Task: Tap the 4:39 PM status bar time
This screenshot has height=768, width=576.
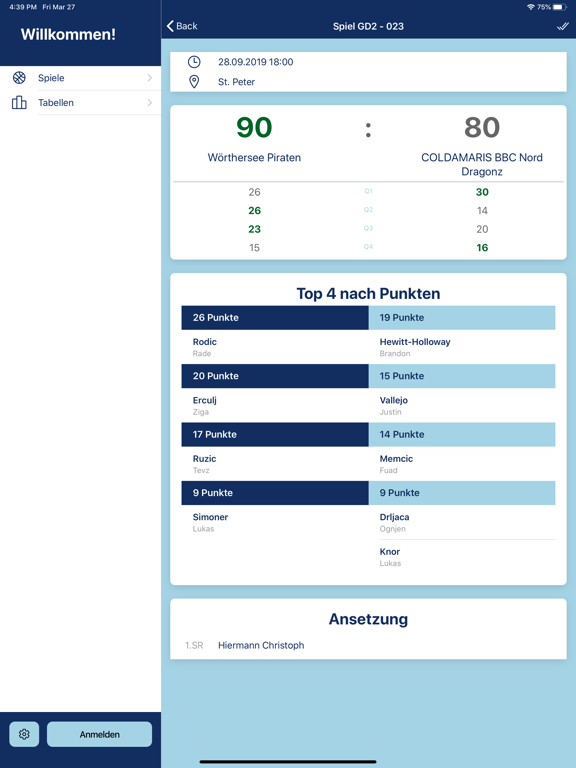Action: [23, 7]
